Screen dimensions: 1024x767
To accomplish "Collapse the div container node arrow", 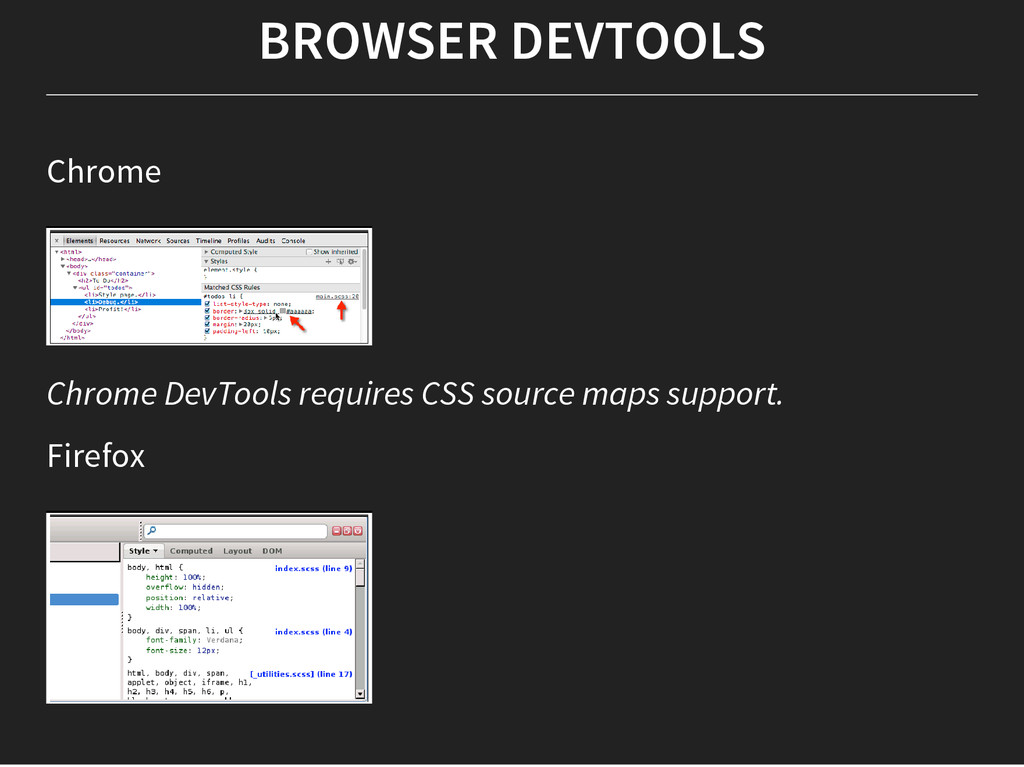I will click(69, 273).
